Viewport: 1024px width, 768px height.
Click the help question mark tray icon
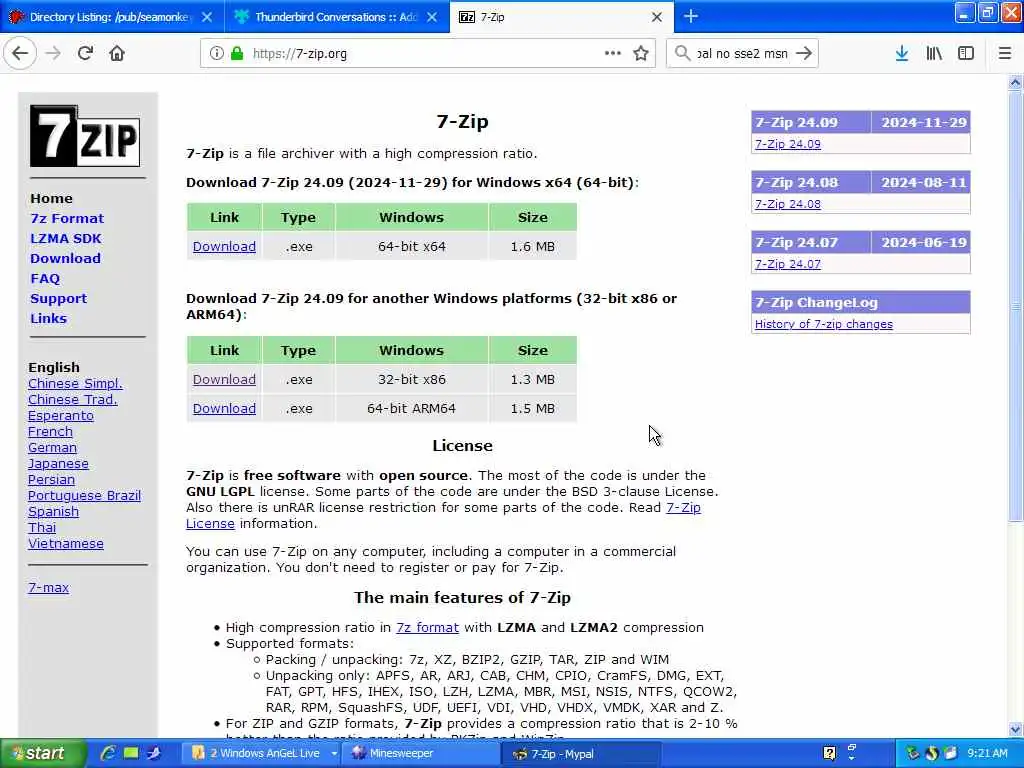pyautogui.click(x=829, y=754)
